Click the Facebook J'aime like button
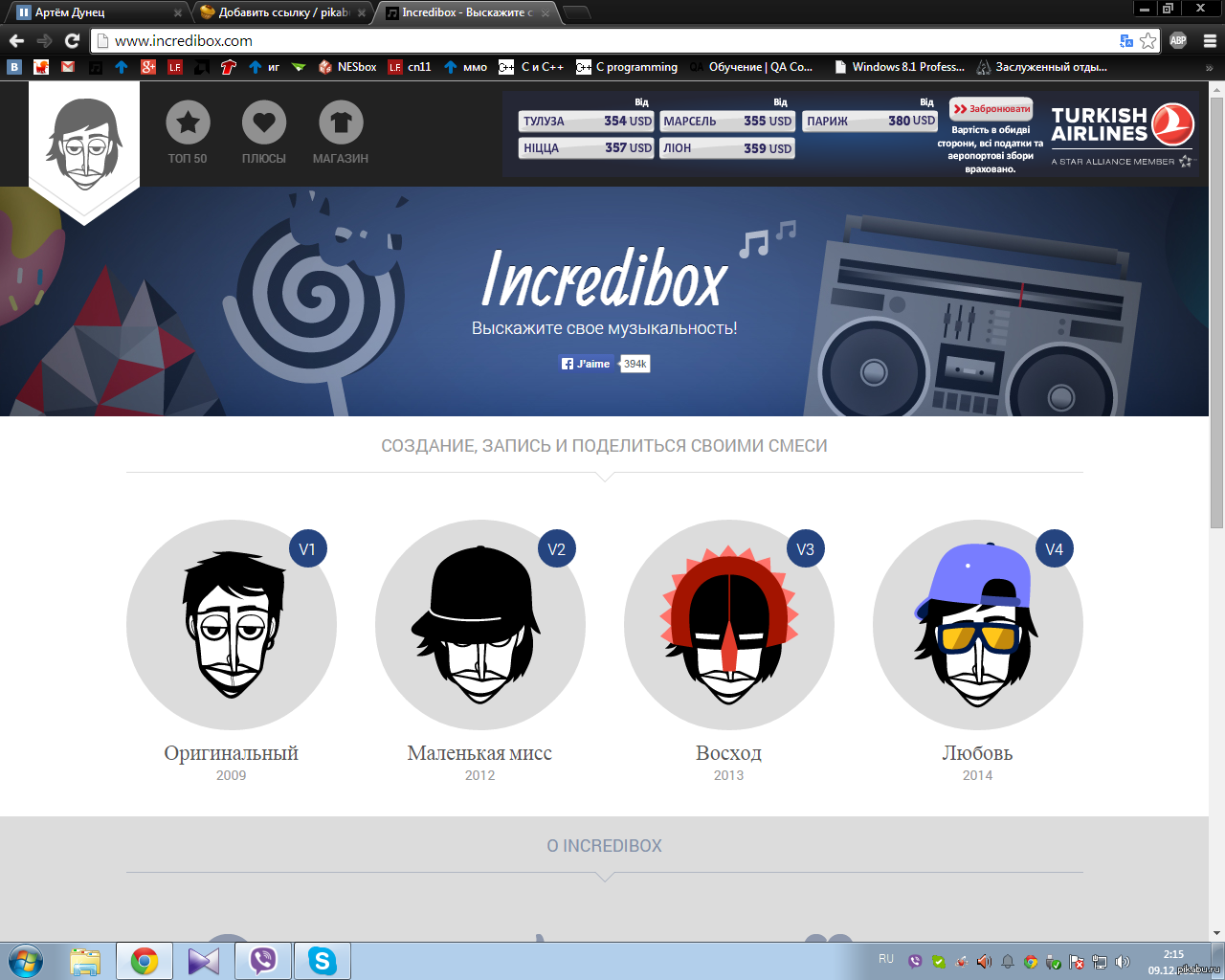The image size is (1225, 980). pyautogui.click(x=586, y=364)
